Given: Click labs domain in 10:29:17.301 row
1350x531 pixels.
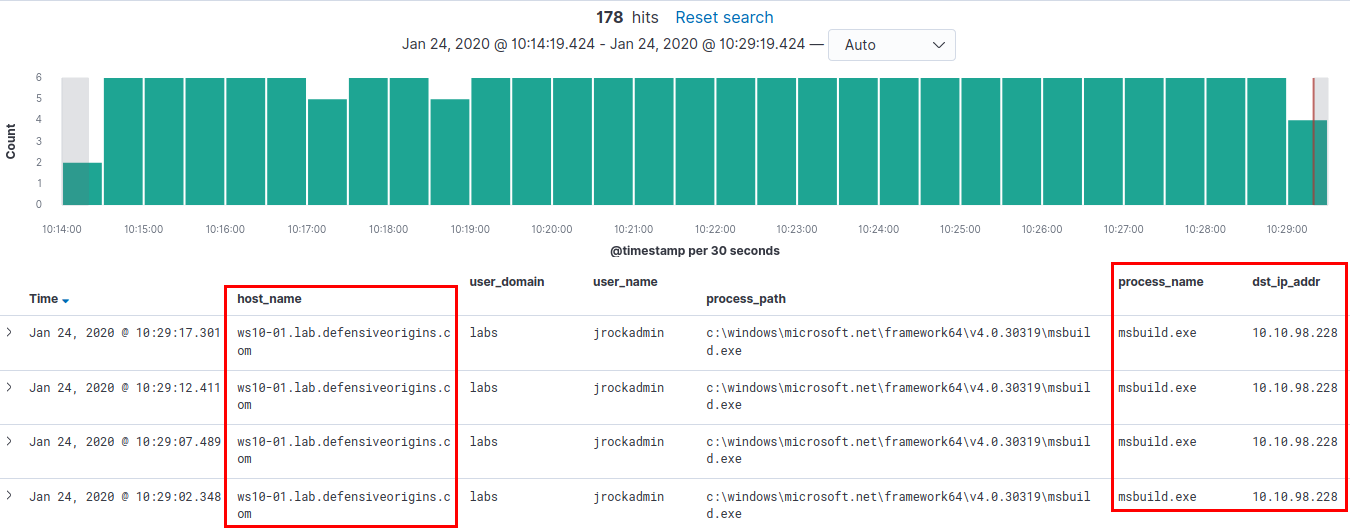Looking at the screenshot, I should pyautogui.click(x=483, y=332).
